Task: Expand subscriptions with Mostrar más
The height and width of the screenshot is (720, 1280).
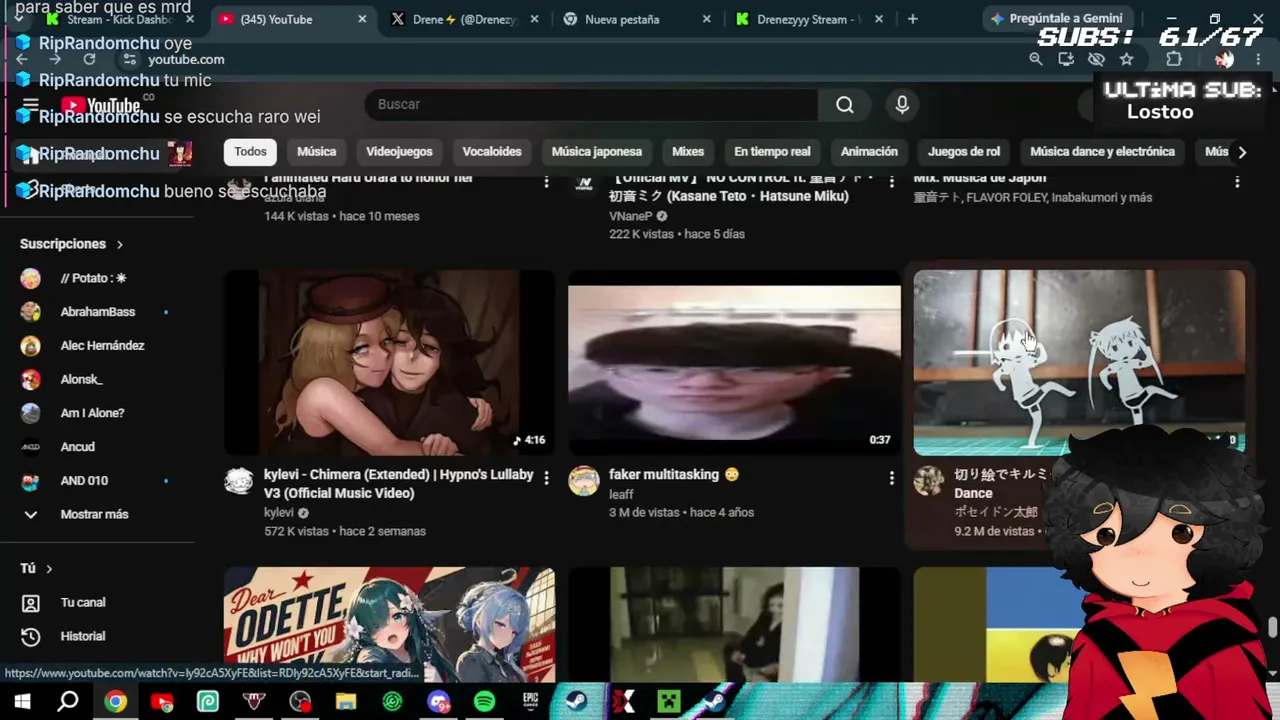Action: click(x=95, y=515)
